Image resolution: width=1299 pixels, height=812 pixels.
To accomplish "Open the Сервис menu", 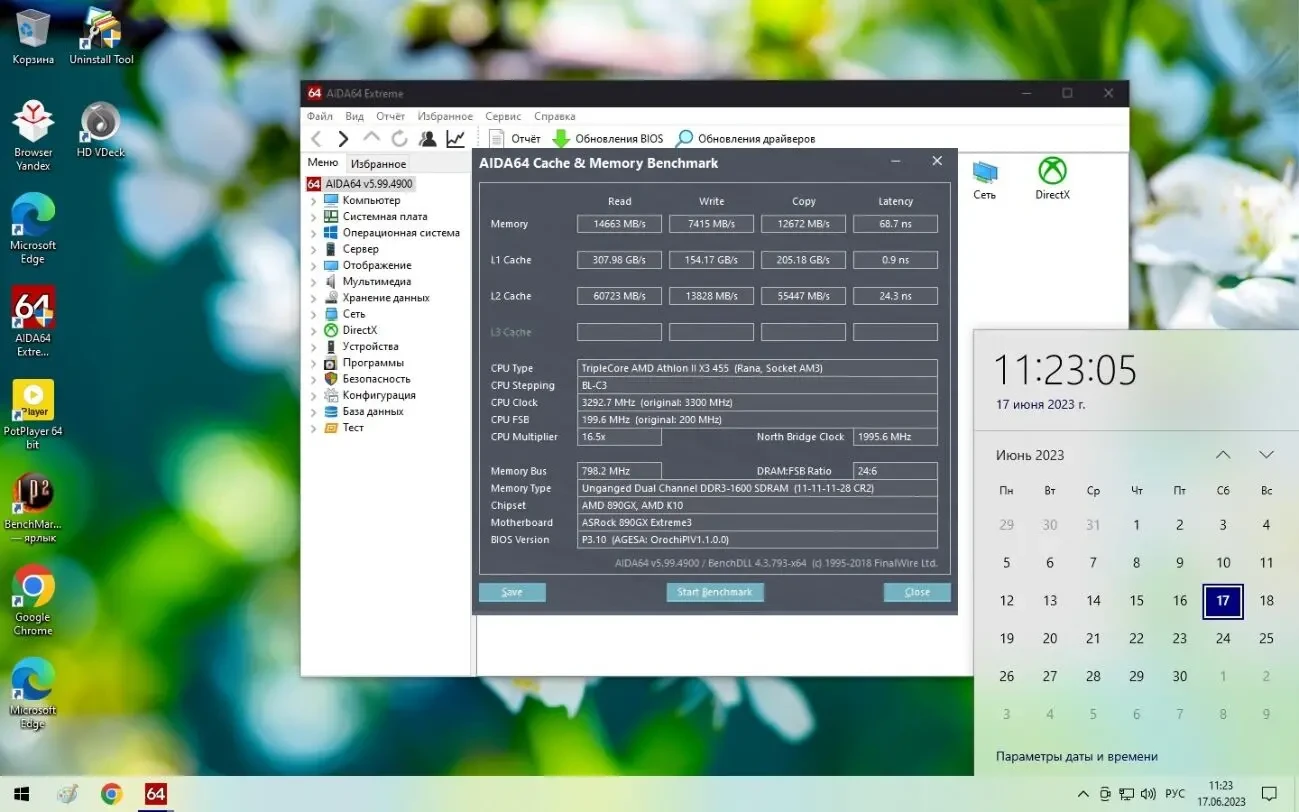I will coord(503,116).
